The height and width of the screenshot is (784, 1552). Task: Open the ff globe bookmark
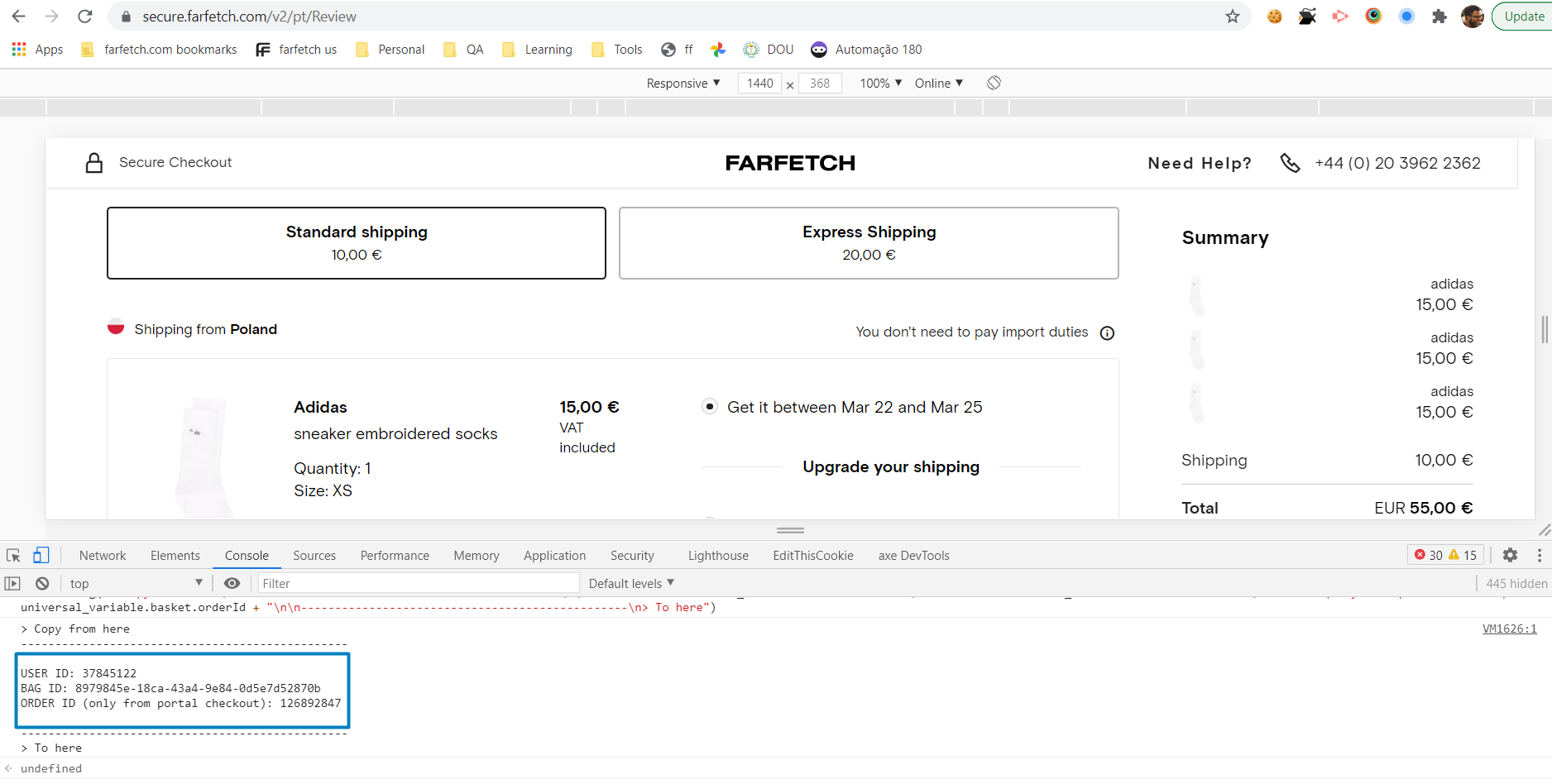(677, 50)
